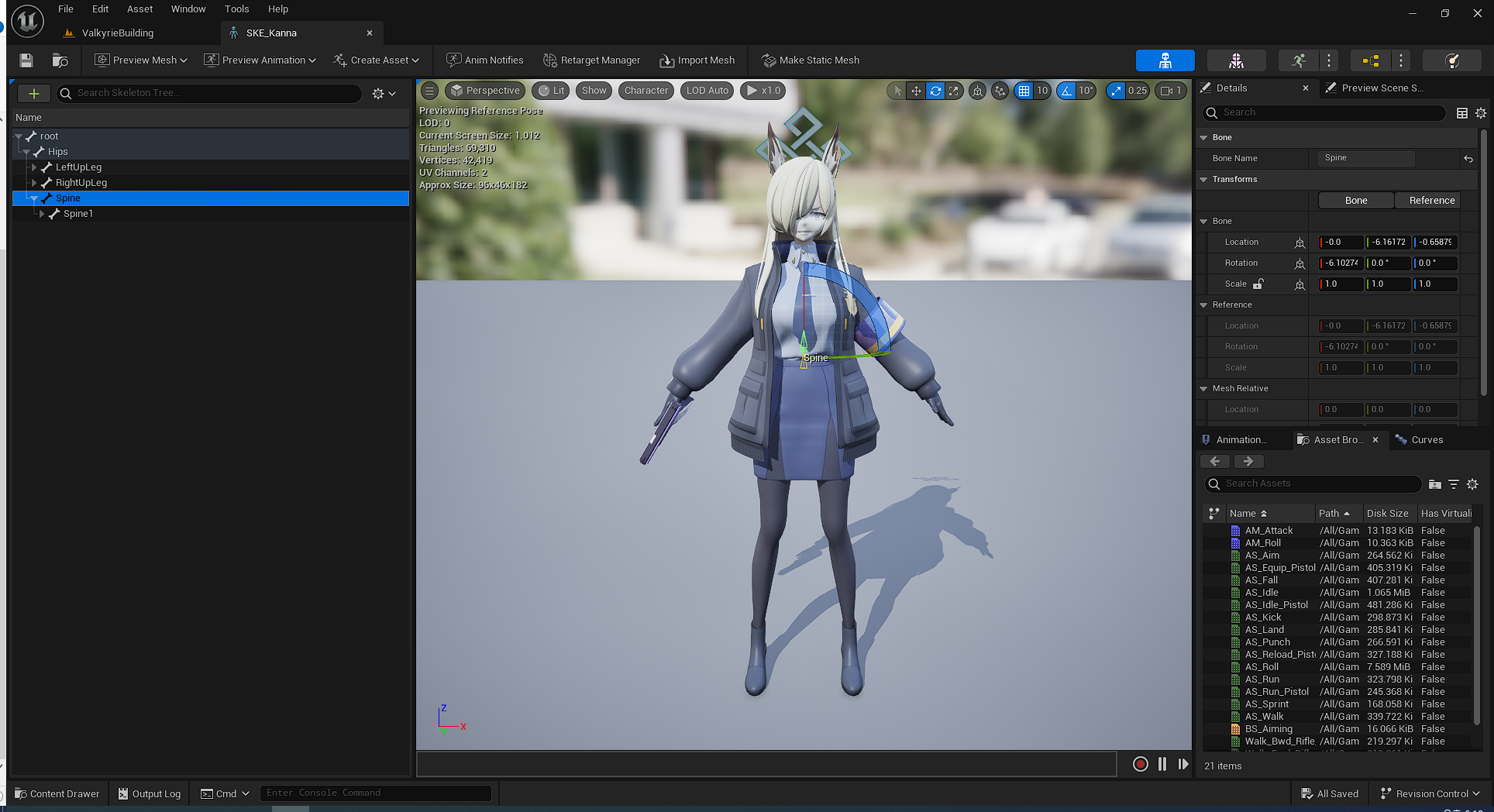Collapse the Mesh Relative section
The image size is (1494, 812).
coord(1203,389)
